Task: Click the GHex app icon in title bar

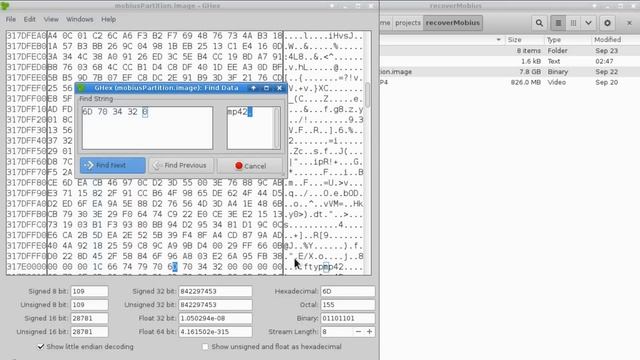Action: click(5, 6)
